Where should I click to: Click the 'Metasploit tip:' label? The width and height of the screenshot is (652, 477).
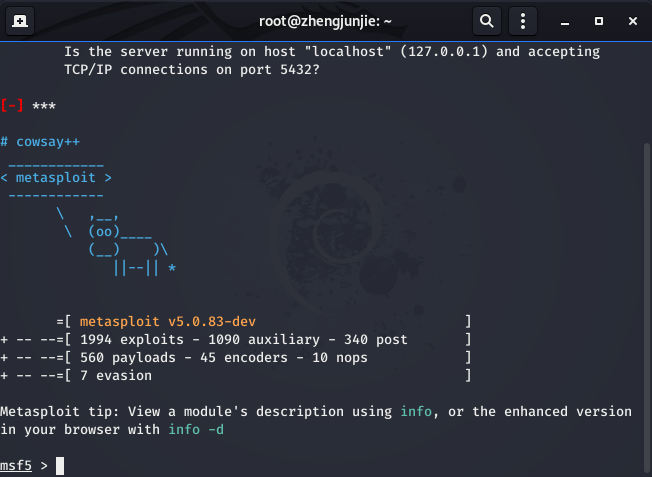(x=60, y=412)
